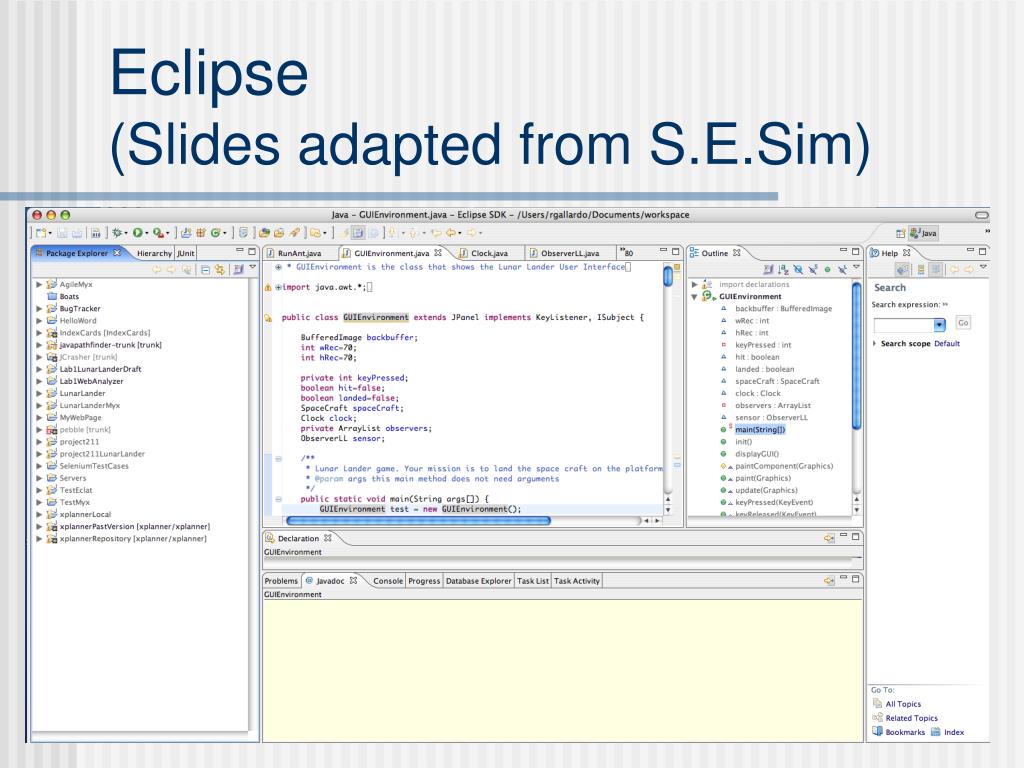Toggle Hide Static Members in Outline
Viewport: 1024px width, 768px height.
[x=812, y=268]
